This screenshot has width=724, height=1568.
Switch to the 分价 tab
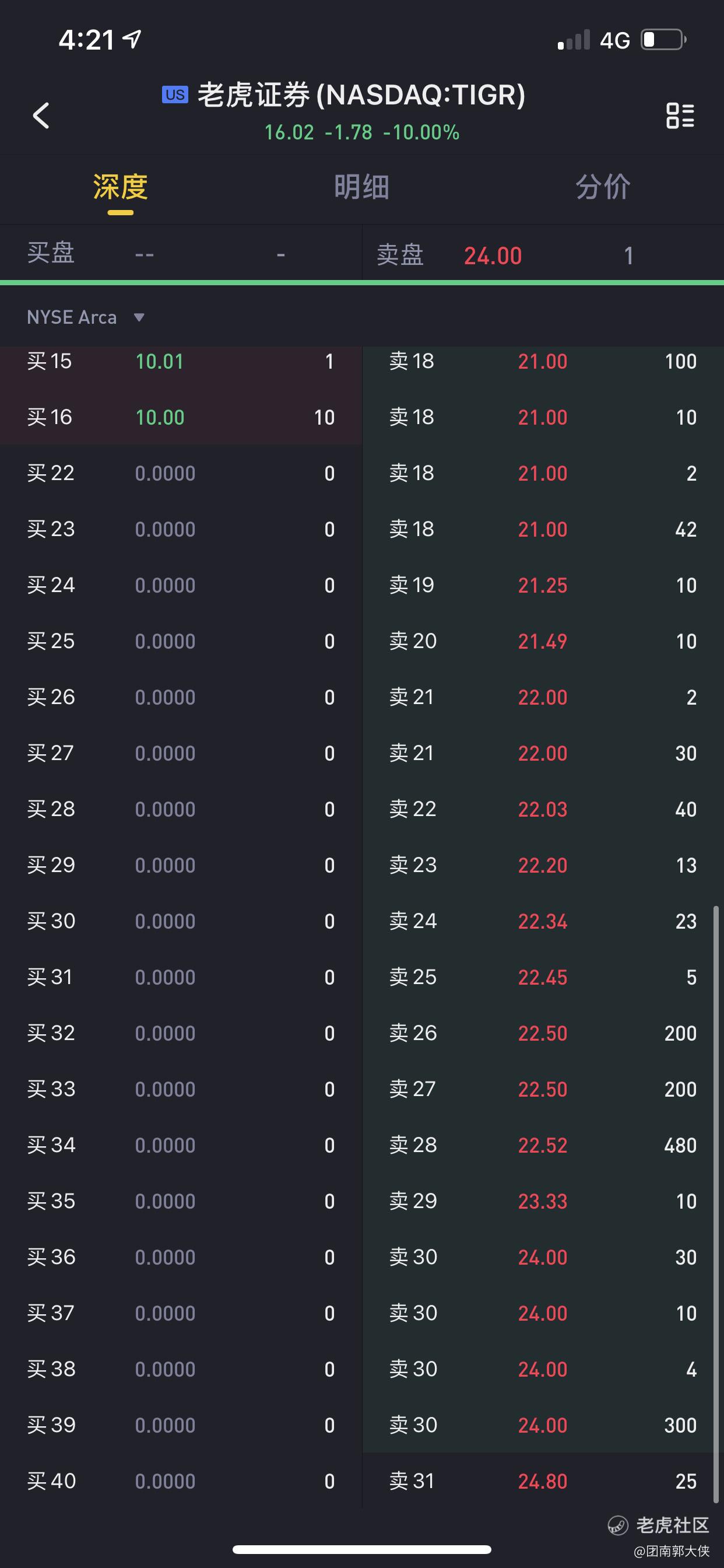pyautogui.click(x=602, y=187)
